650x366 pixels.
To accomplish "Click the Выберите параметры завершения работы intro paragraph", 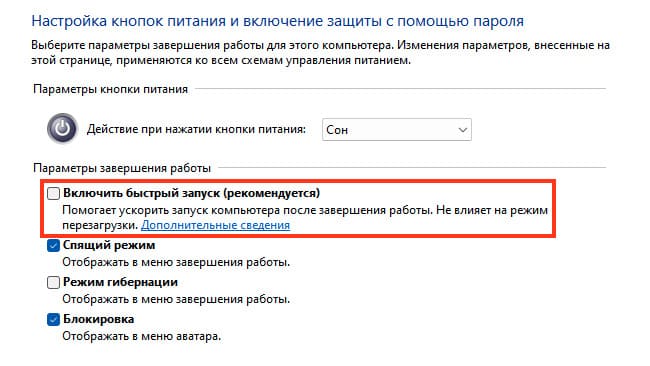I will coord(320,53).
